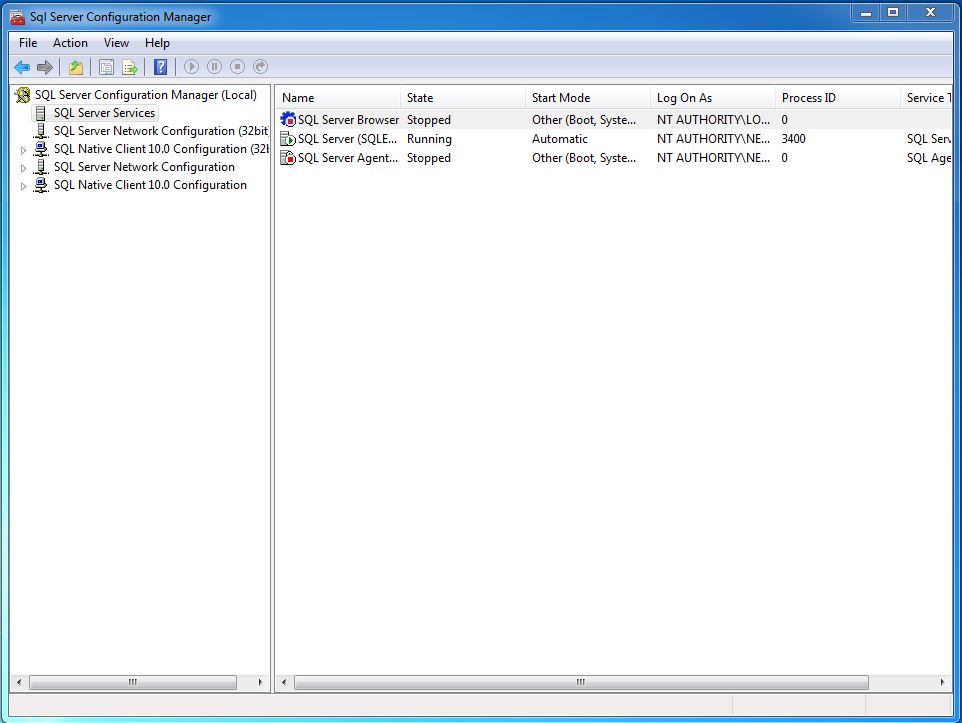The image size is (962, 723).
Task: Click the Restart Service toolbar icon
Action: (x=261, y=66)
